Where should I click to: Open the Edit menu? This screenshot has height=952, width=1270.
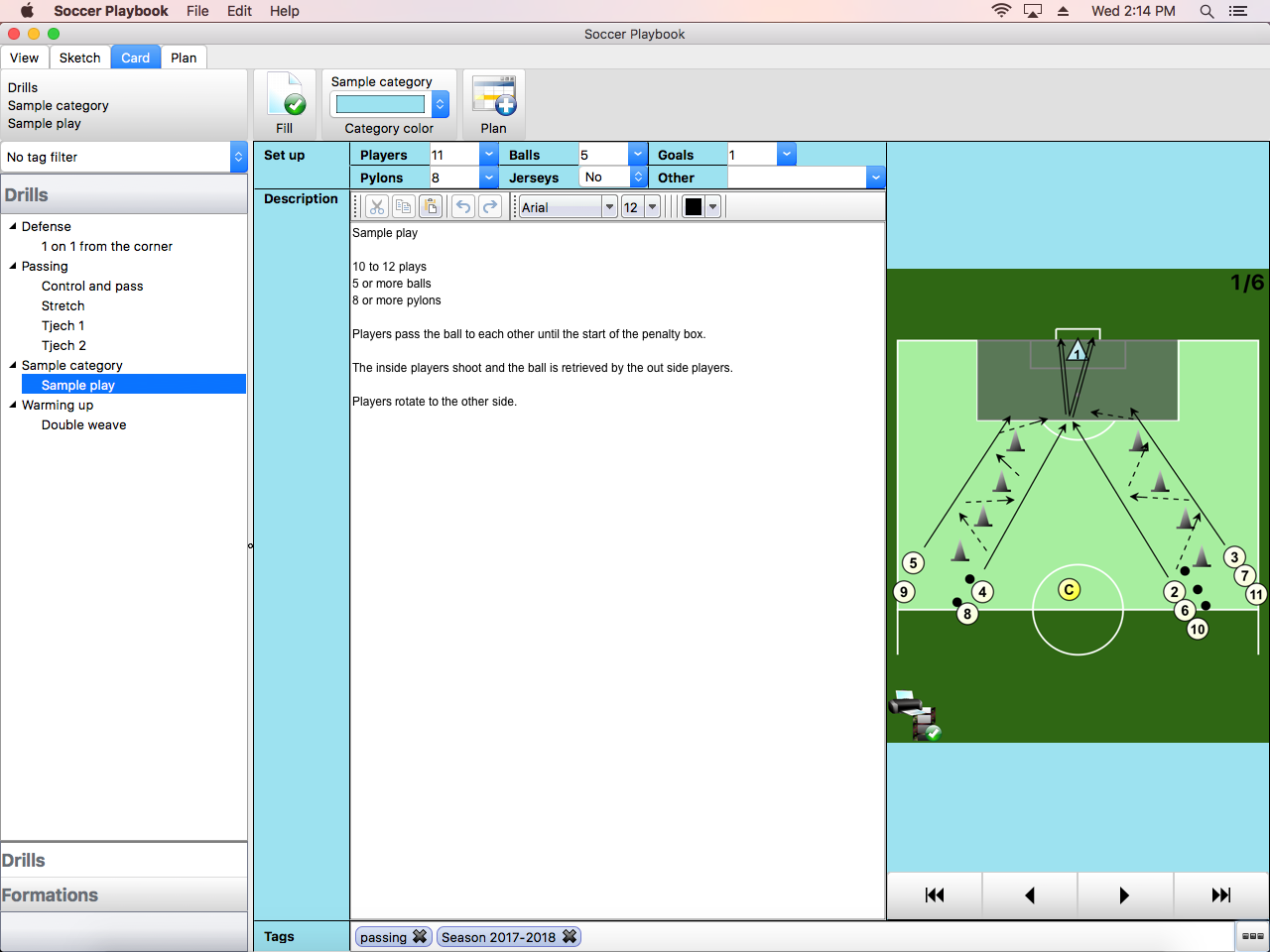tap(239, 11)
